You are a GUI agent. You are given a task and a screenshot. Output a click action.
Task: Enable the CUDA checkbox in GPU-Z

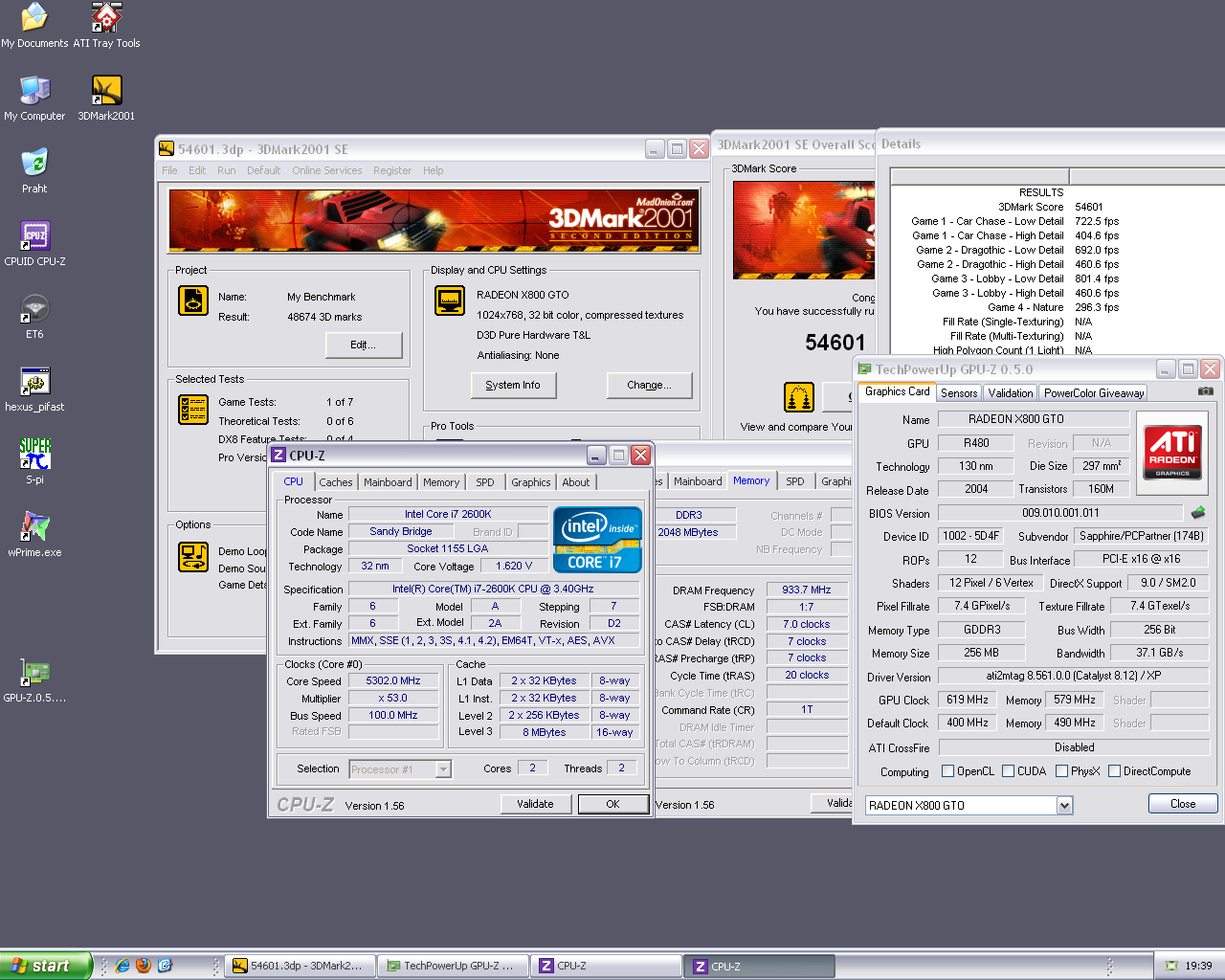1008,771
